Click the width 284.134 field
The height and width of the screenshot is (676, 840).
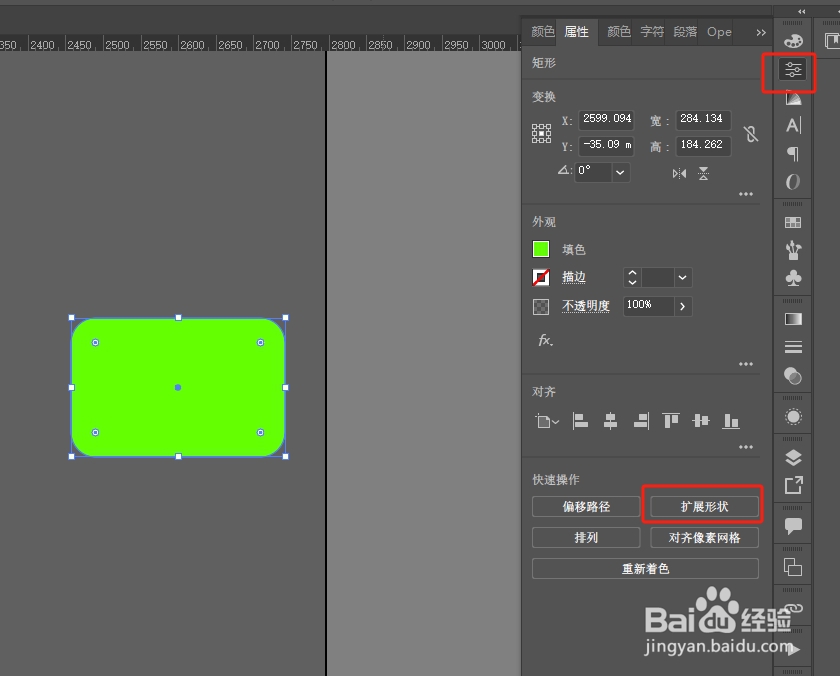pyautogui.click(x=703, y=119)
